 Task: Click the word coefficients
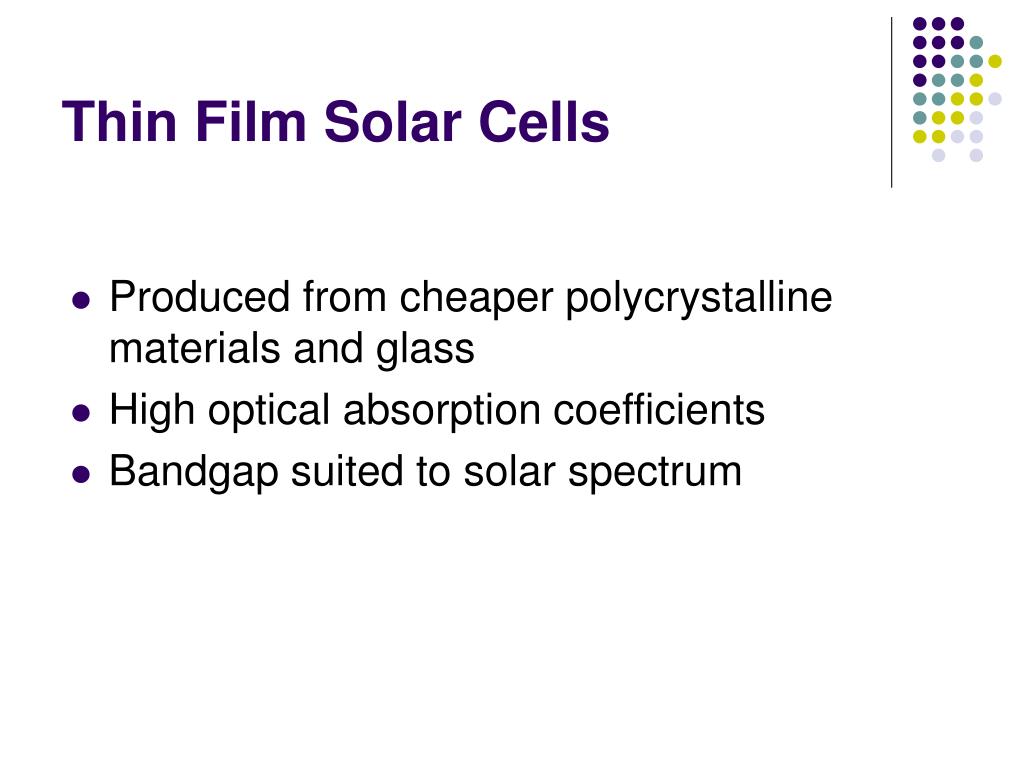point(659,410)
